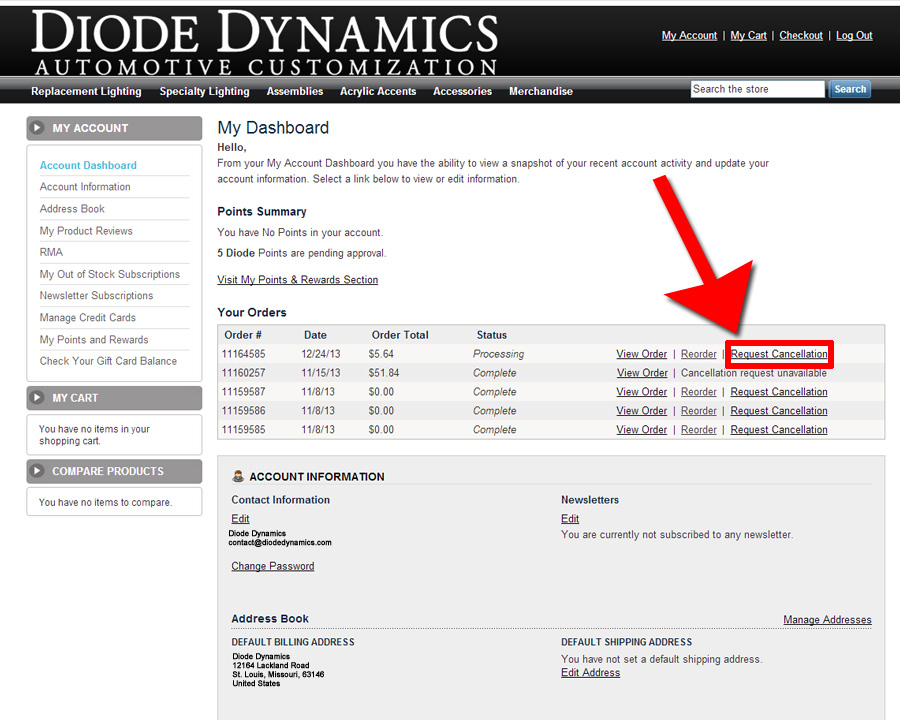This screenshot has height=720, width=900.
Task: Click the Account Information person icon
Action: click(x=238, y=476)
